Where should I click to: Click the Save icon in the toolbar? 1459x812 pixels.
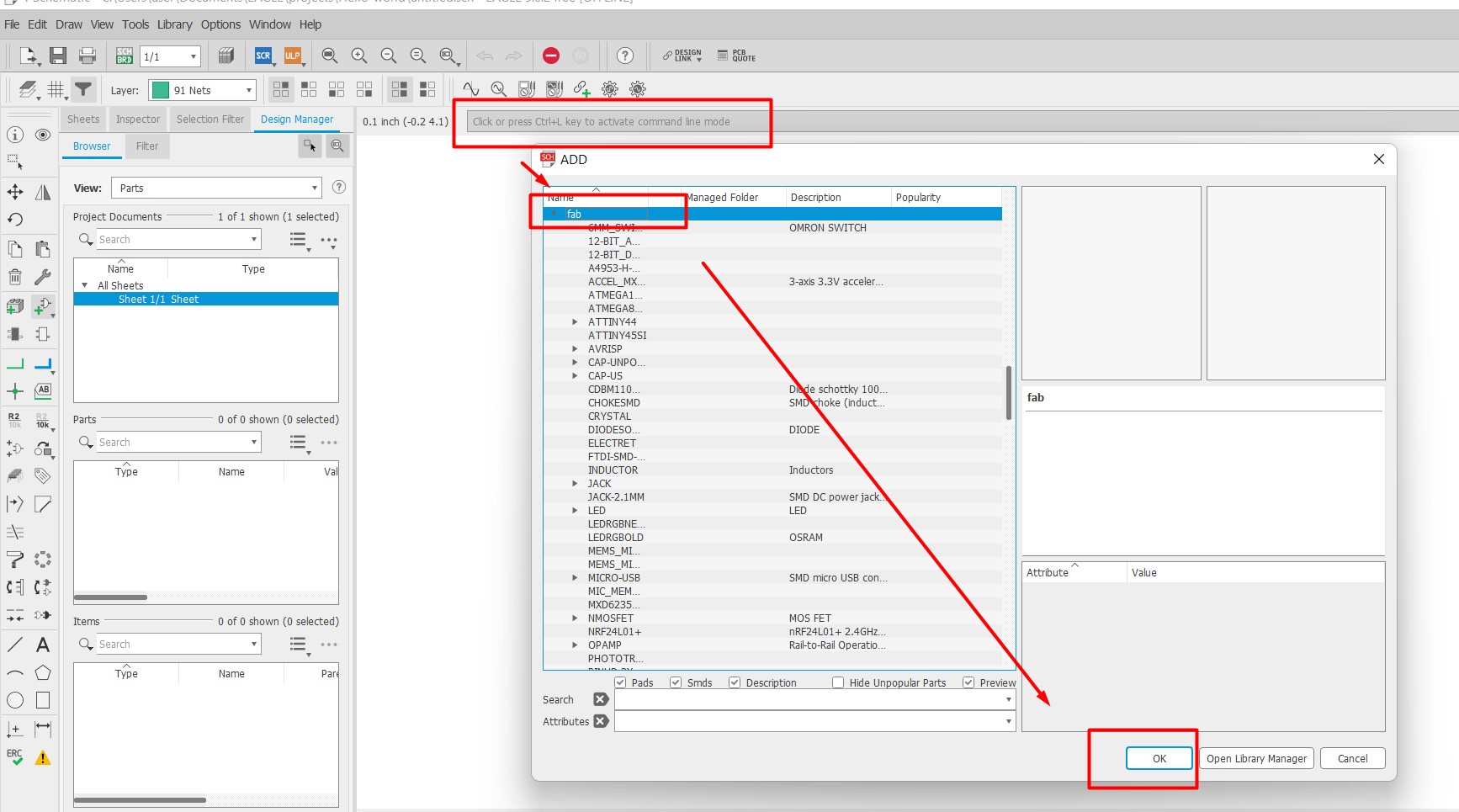(58, 56)
